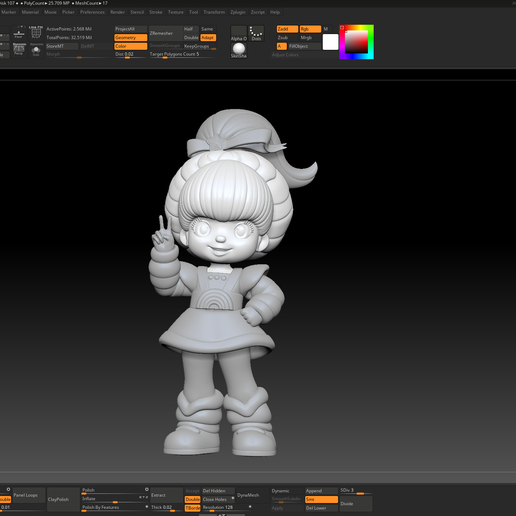
Task: Toggle ZRemesher Double option
Action: pyautogui.click(x=191, y=38)
